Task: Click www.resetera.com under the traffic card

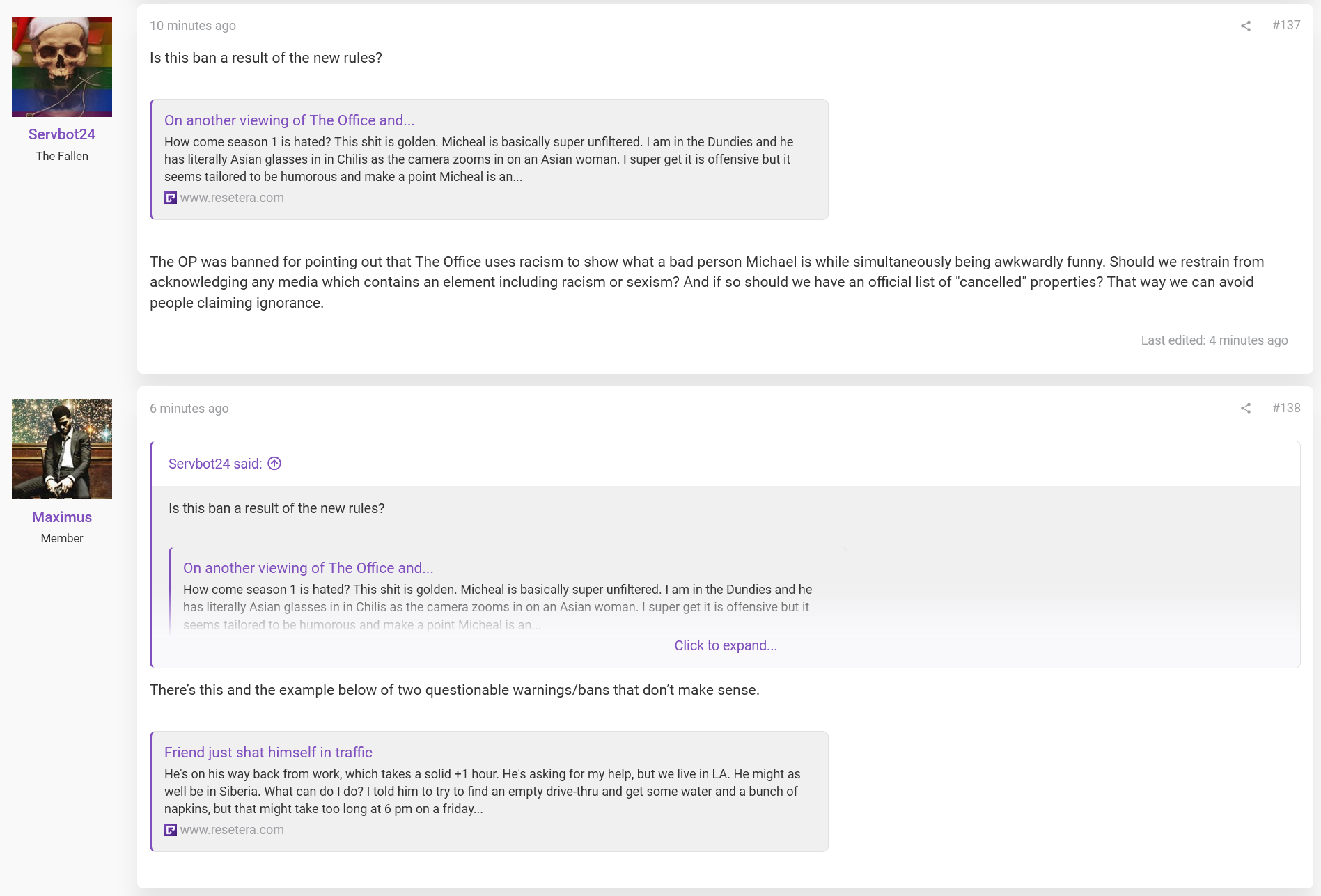Action: click(232, 830)
